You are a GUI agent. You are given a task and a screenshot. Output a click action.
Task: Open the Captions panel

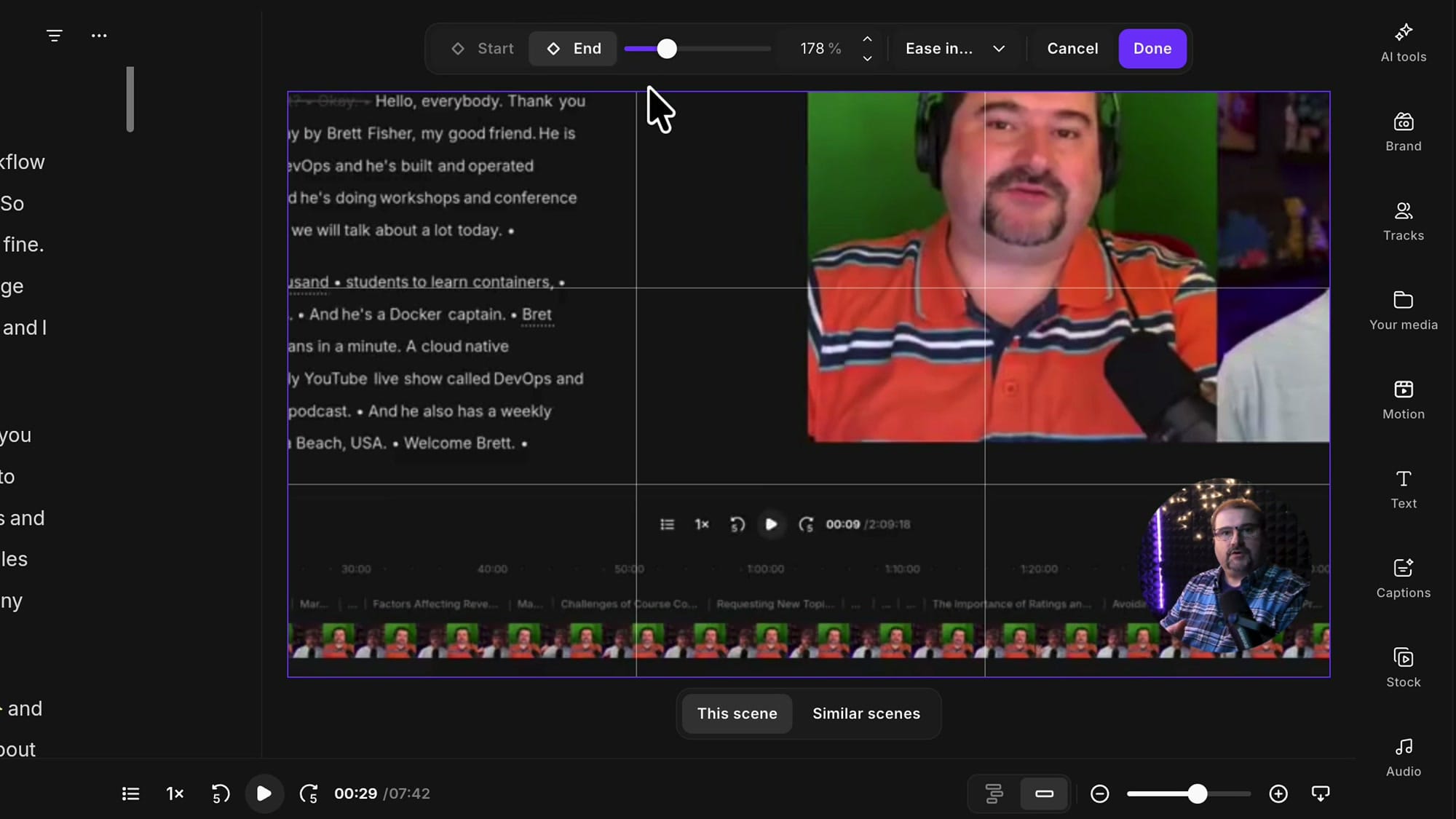click(1403, 579)
